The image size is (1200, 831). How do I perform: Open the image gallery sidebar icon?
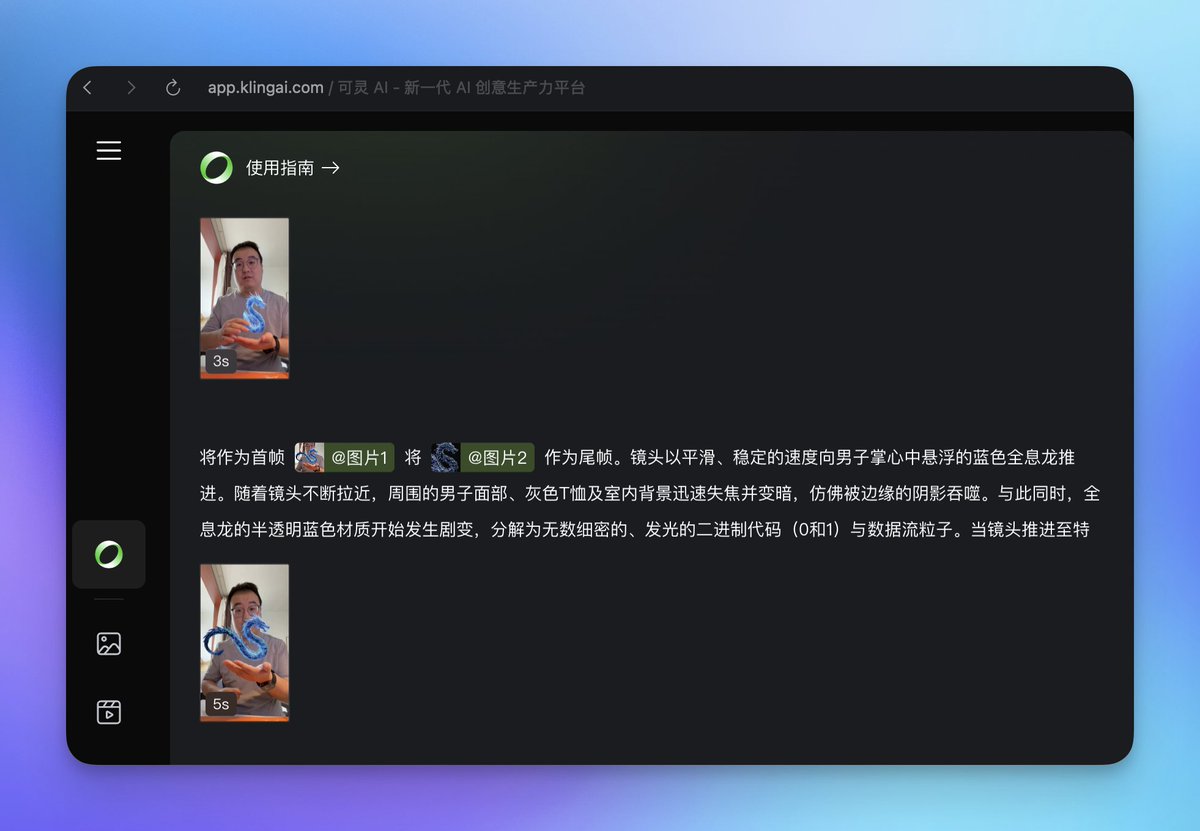109,643
